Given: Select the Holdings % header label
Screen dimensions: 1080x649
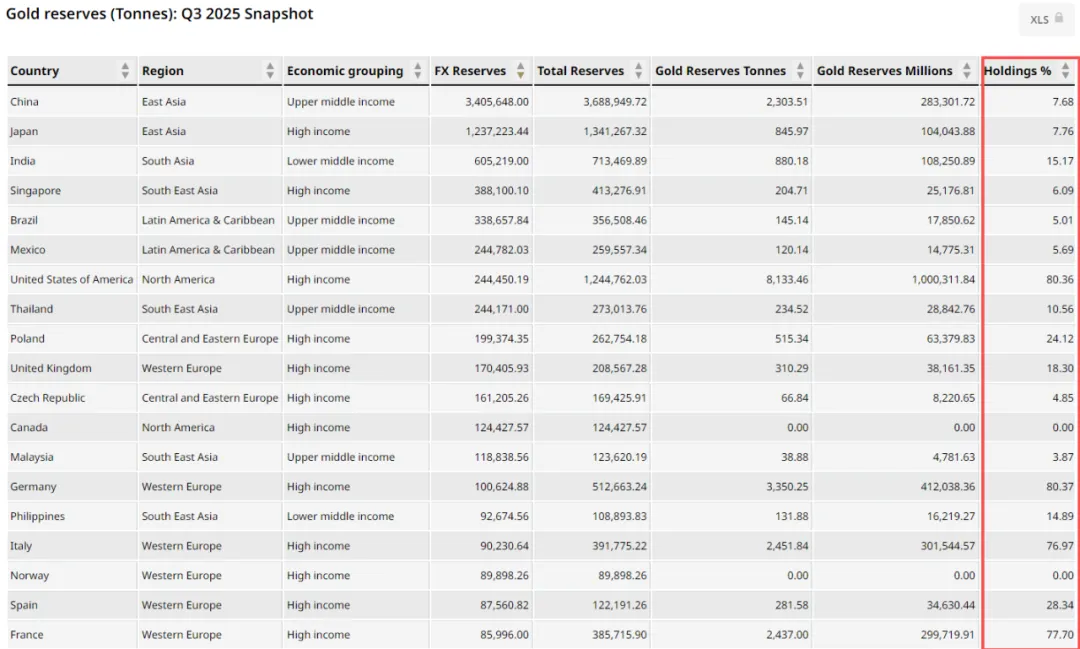Looking at the screenshot, I should point(1017,71).
